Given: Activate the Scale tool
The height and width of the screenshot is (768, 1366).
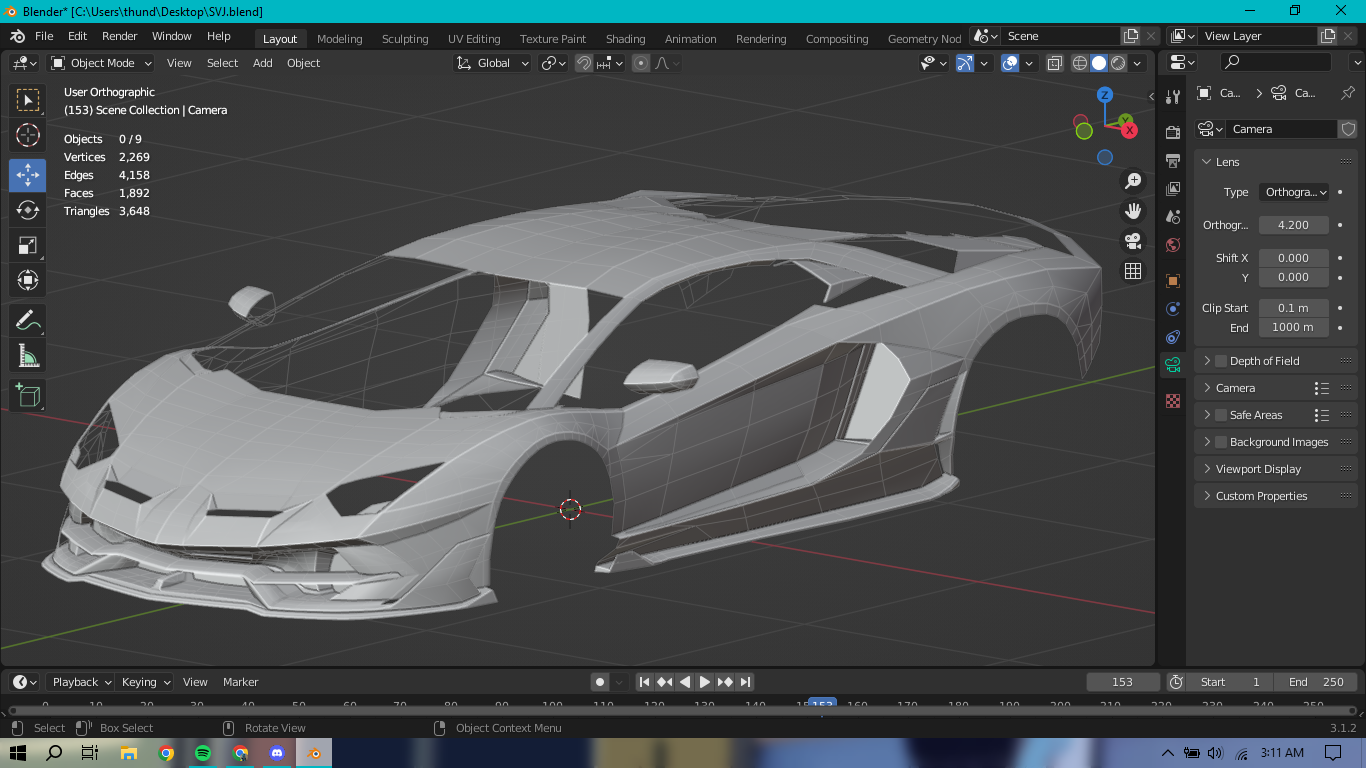Looking at the screenshot, I should coord(28,245).
